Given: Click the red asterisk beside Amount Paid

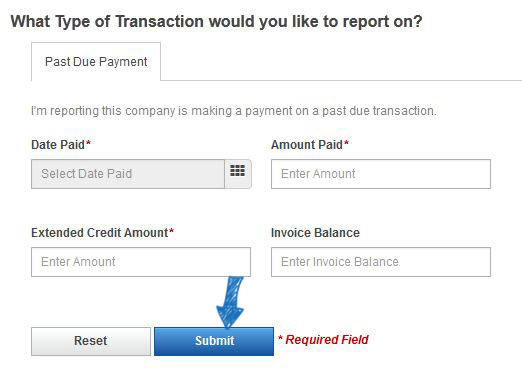Looking at the screenshot, I should tap(346, 143).
